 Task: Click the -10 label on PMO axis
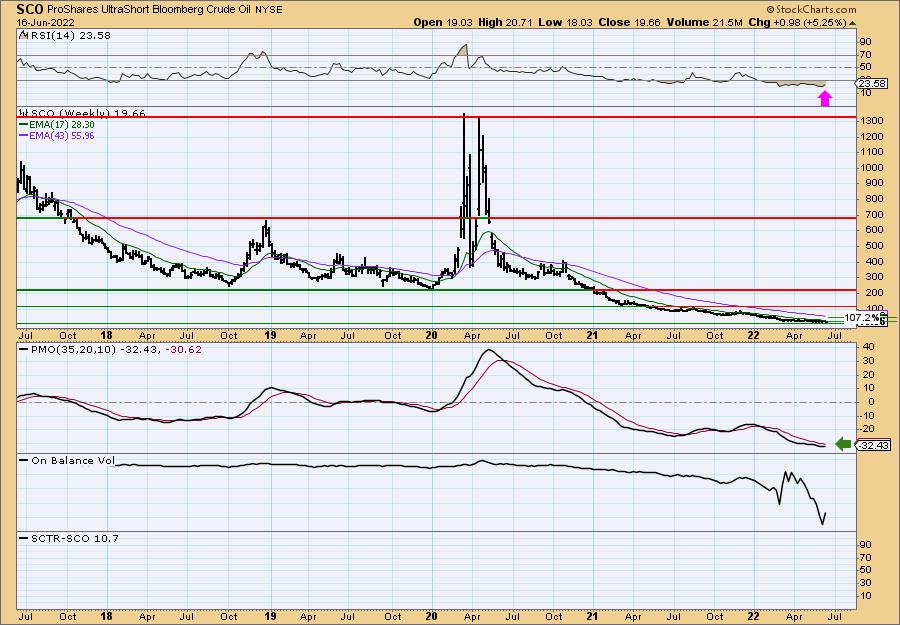[x=866, y=416]
